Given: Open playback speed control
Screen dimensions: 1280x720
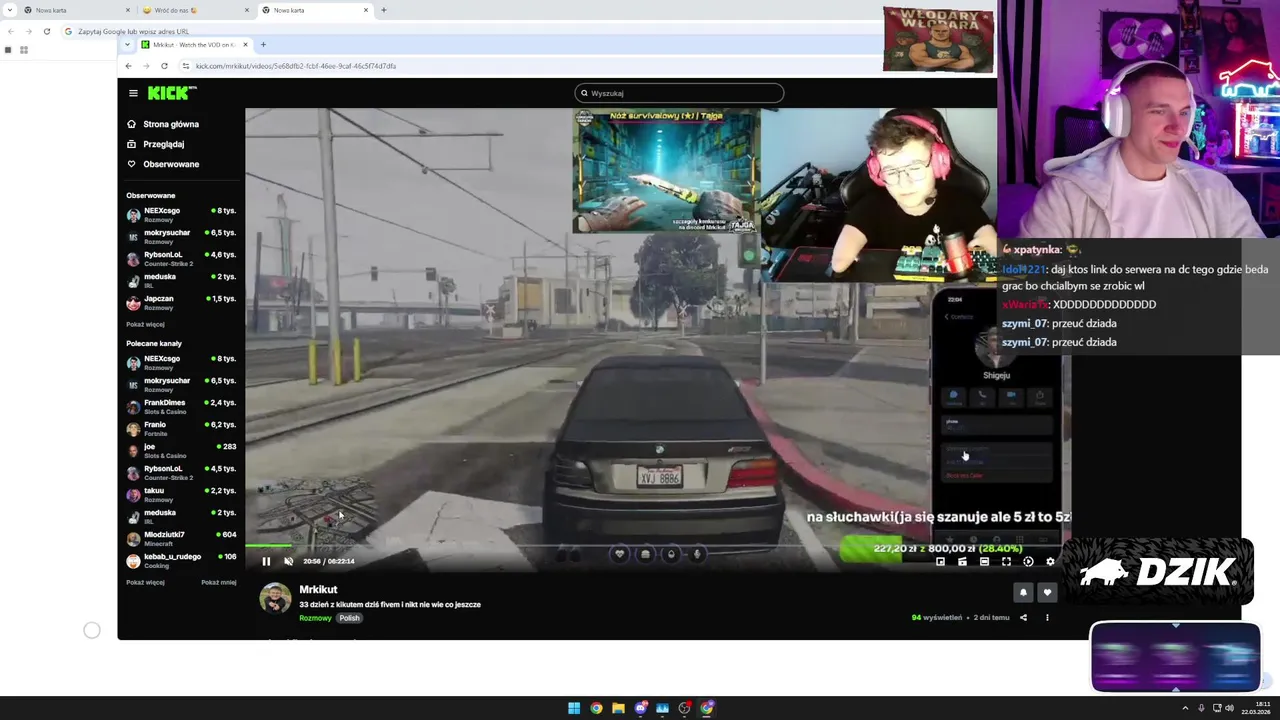Looking at the screenshot, I should [1028, 562].
